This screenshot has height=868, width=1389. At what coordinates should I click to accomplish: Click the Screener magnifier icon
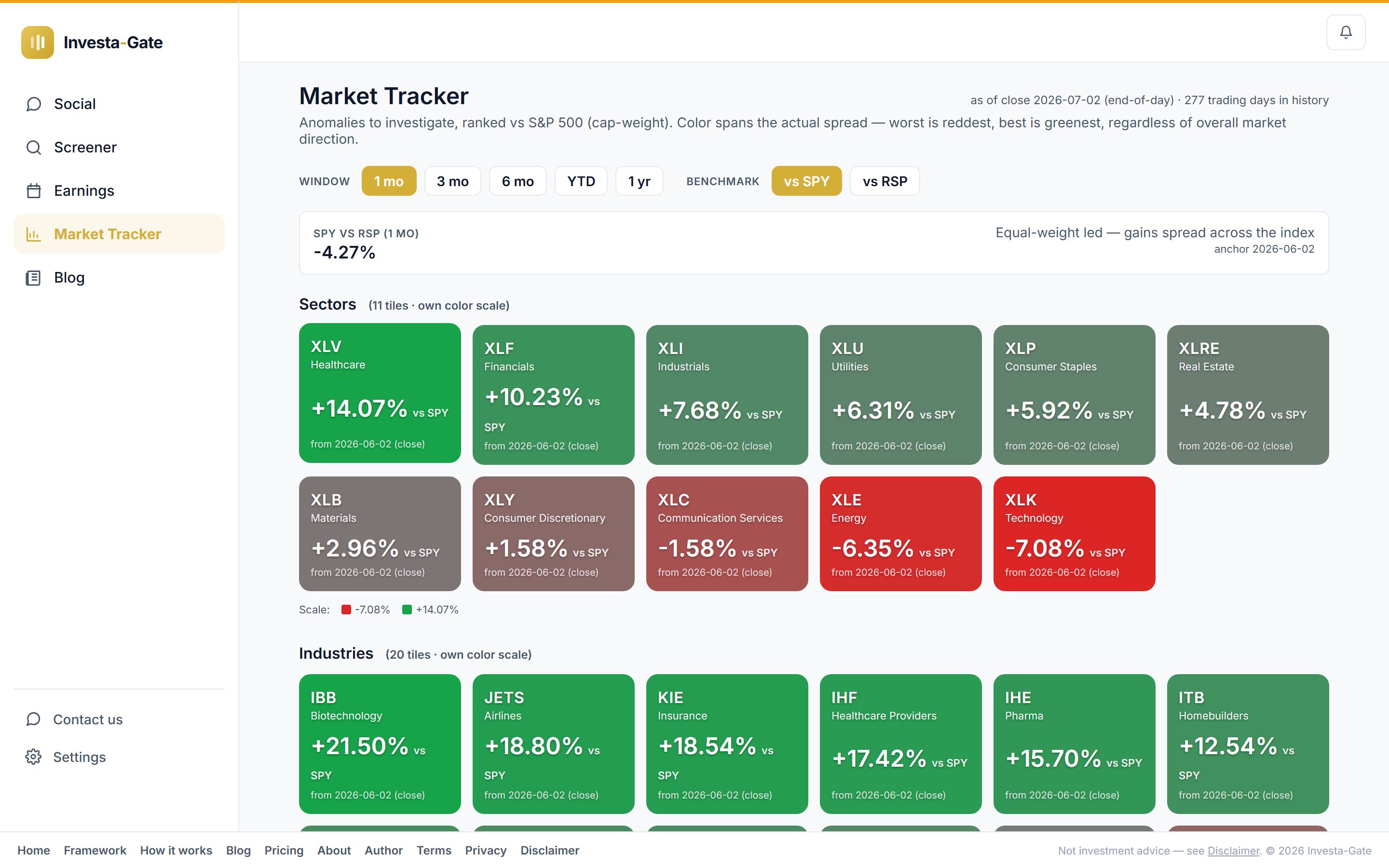34,148
